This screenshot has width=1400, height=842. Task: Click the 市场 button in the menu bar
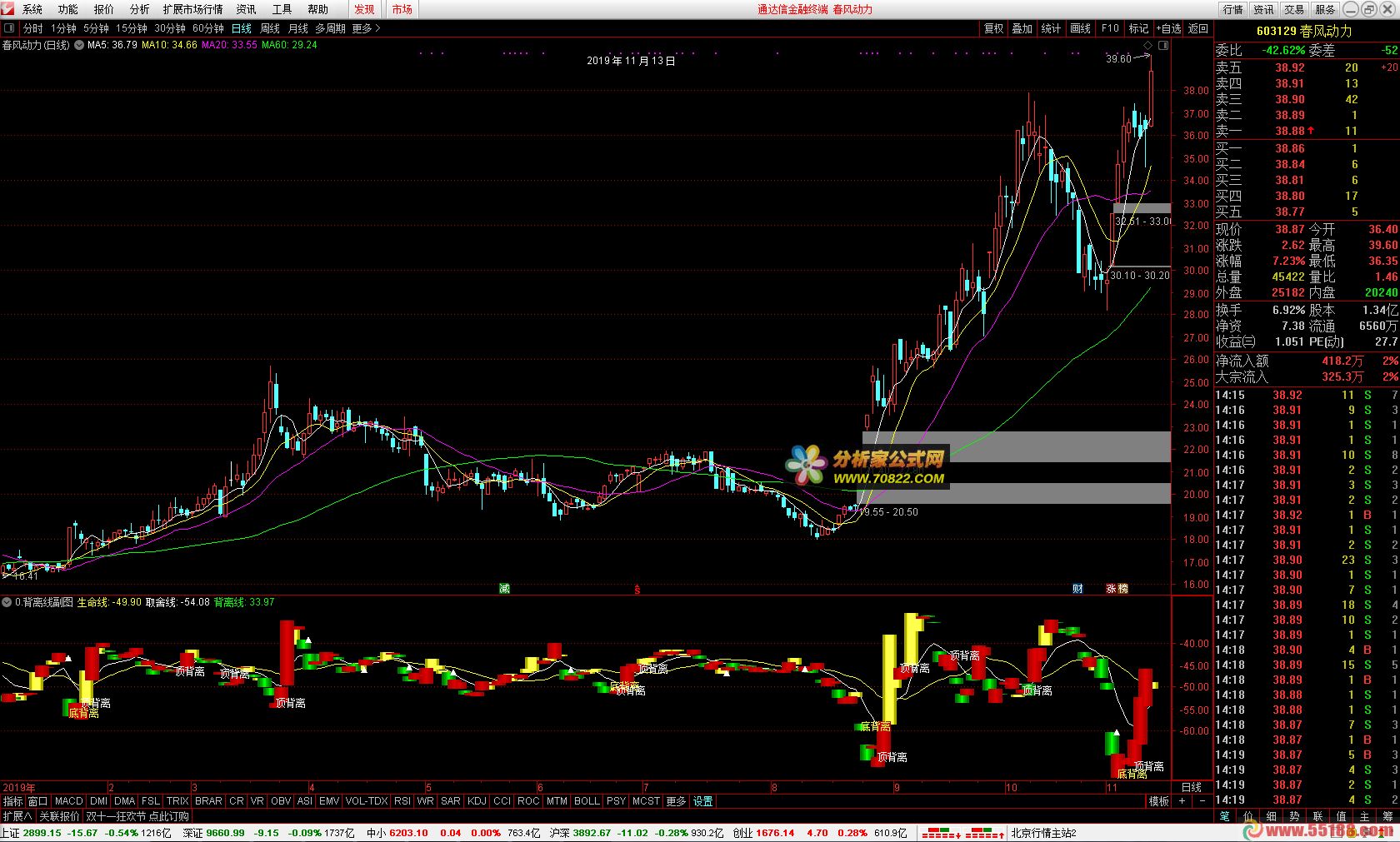point(402,9)
